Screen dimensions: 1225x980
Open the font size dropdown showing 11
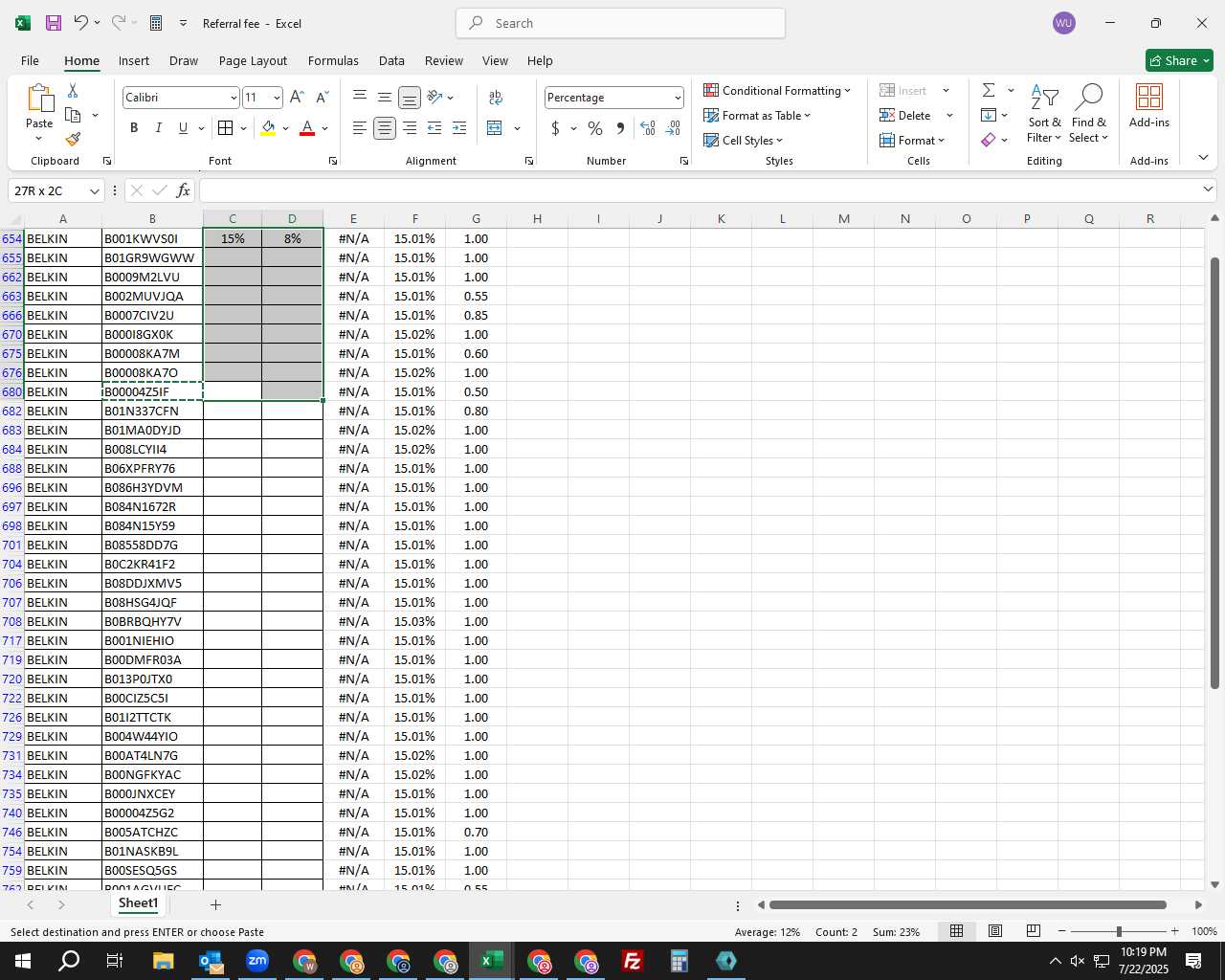[x=277, y=98]
